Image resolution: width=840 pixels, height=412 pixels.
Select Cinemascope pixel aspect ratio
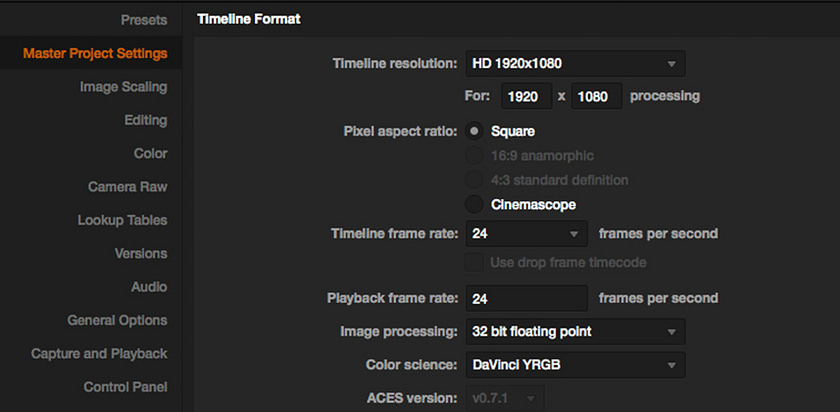pyautogui.click(x=474, y=205)
